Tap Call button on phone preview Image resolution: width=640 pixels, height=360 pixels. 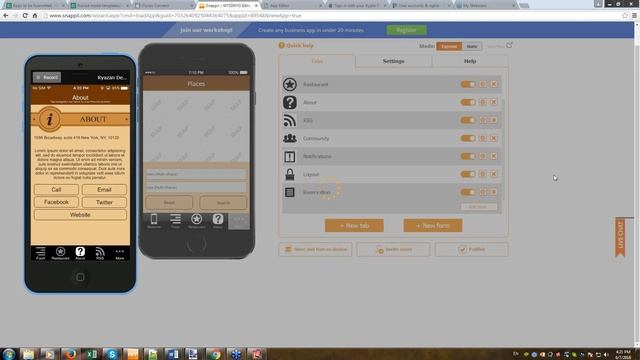(x=56, y=189)
